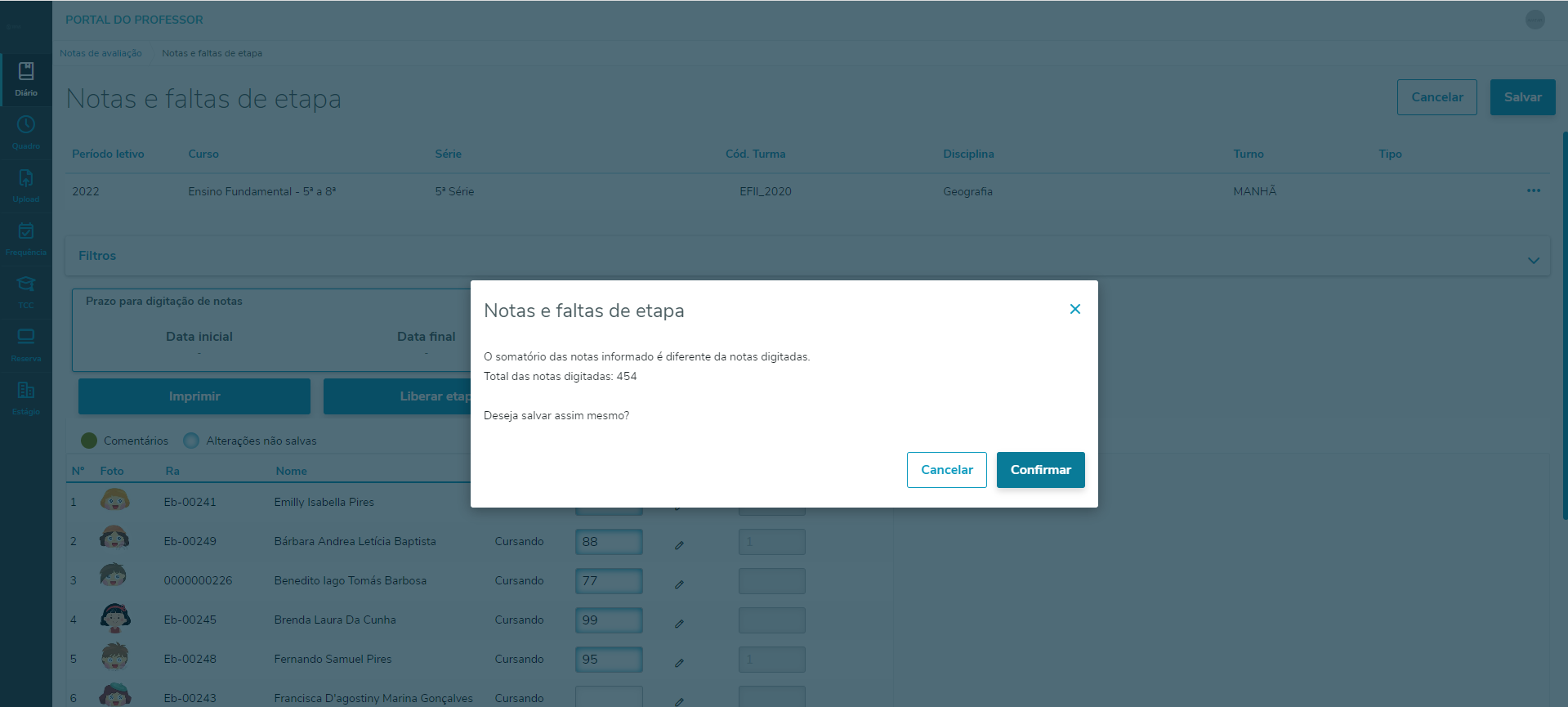This screenshot has width=1568, height=707.
Task: Click the grade field showing 95
Action: [609, 660]
